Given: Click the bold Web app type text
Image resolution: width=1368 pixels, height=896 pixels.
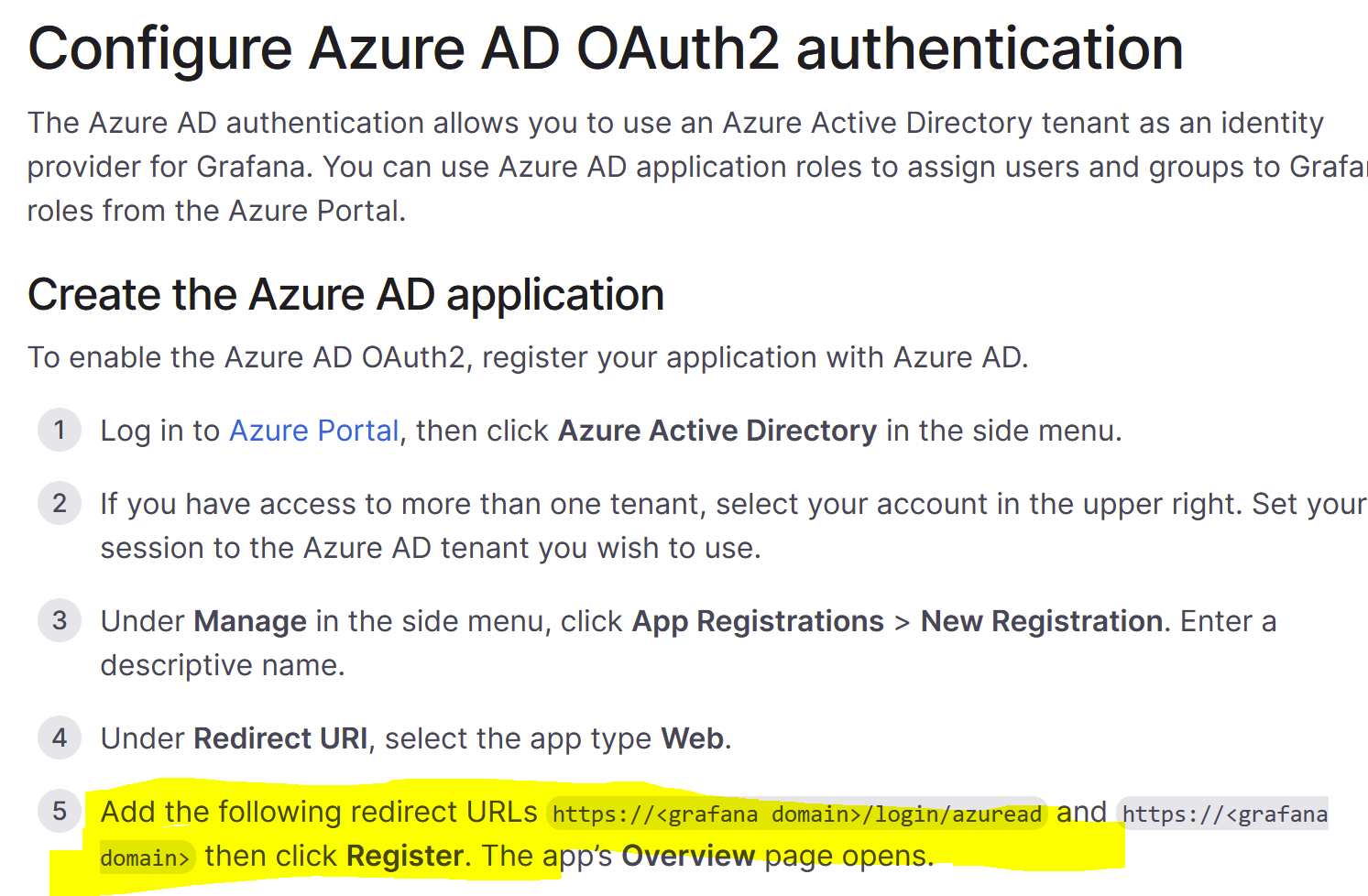Looking at the screenshot, I should (693, 738).
